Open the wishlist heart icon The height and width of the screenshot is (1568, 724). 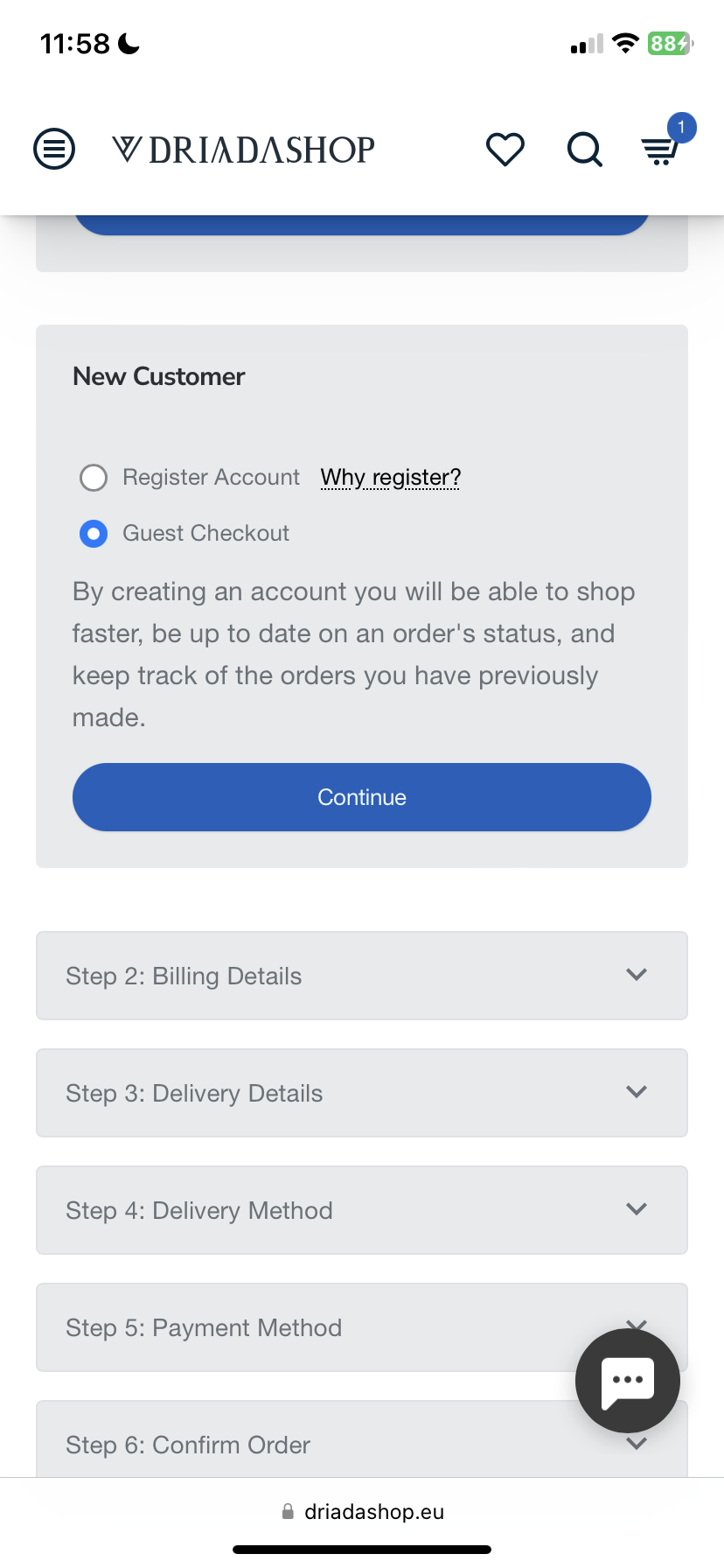click(505, 150)
